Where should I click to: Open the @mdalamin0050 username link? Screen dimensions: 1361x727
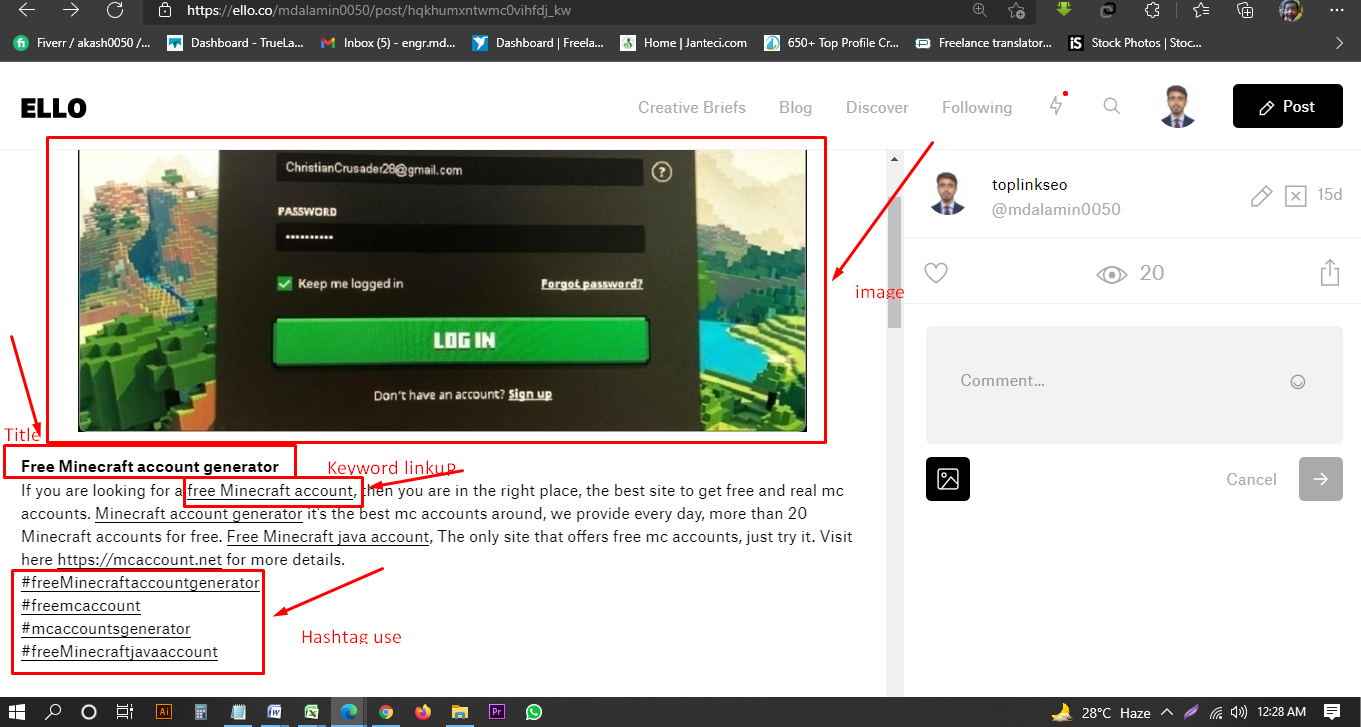[x=1055, y=210]
